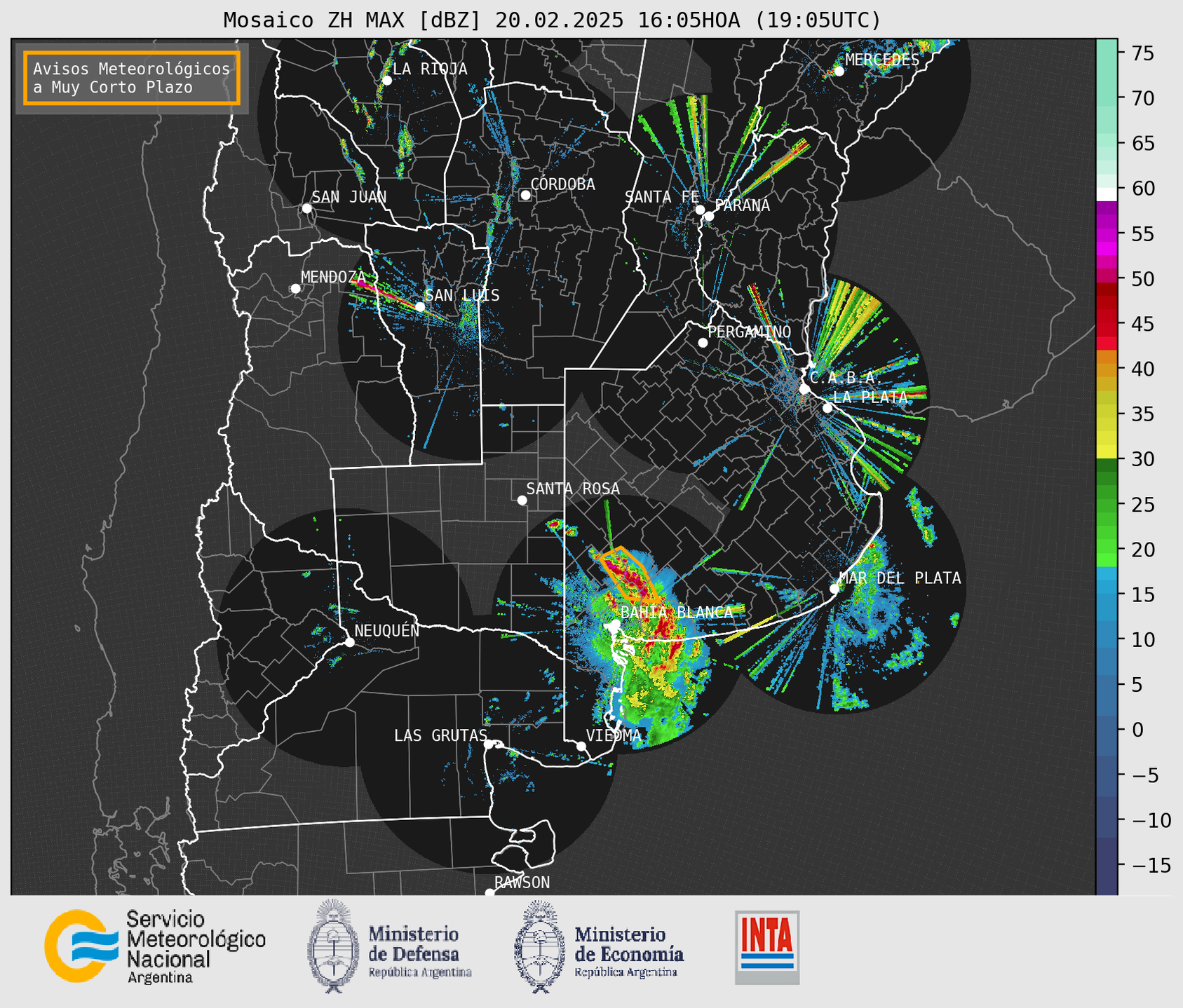Click the white 60 dBZ band on colorbar
Image resolution: width=1183 pixels, height=1008 pixels.
click(1107, 194)
